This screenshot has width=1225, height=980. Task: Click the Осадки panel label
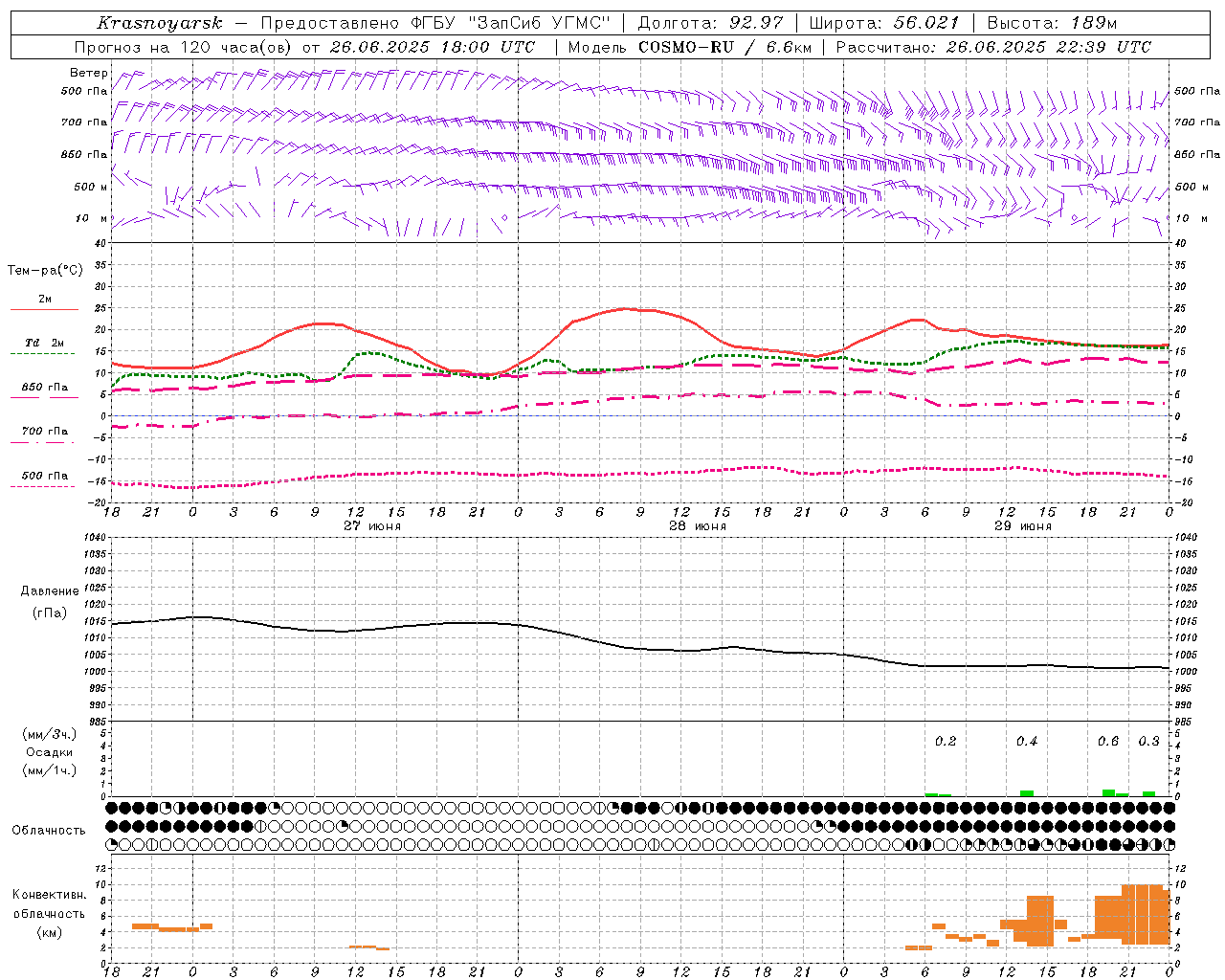tap(50, 752)
